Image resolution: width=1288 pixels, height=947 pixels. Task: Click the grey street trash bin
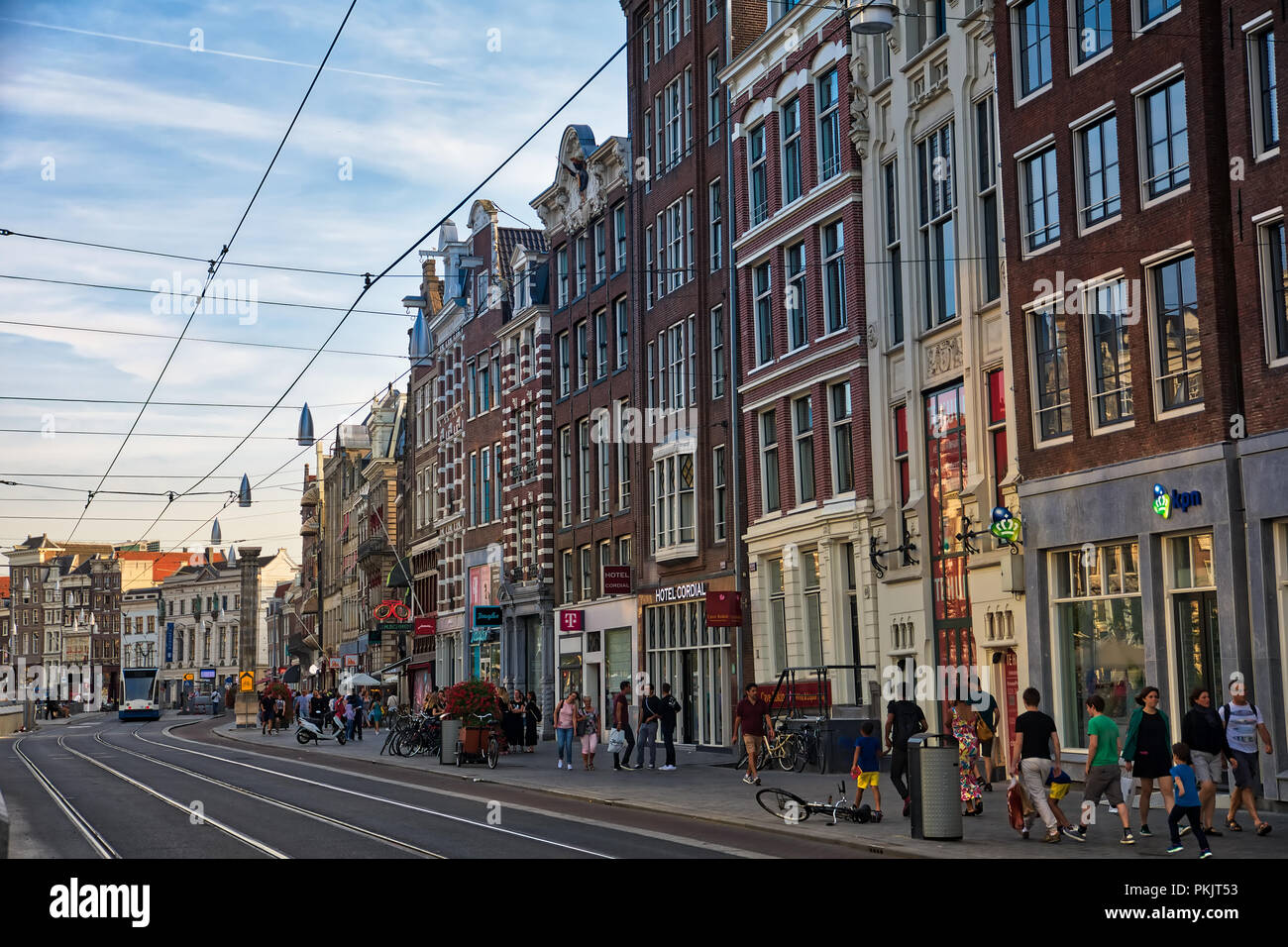(x=934, y=787)
